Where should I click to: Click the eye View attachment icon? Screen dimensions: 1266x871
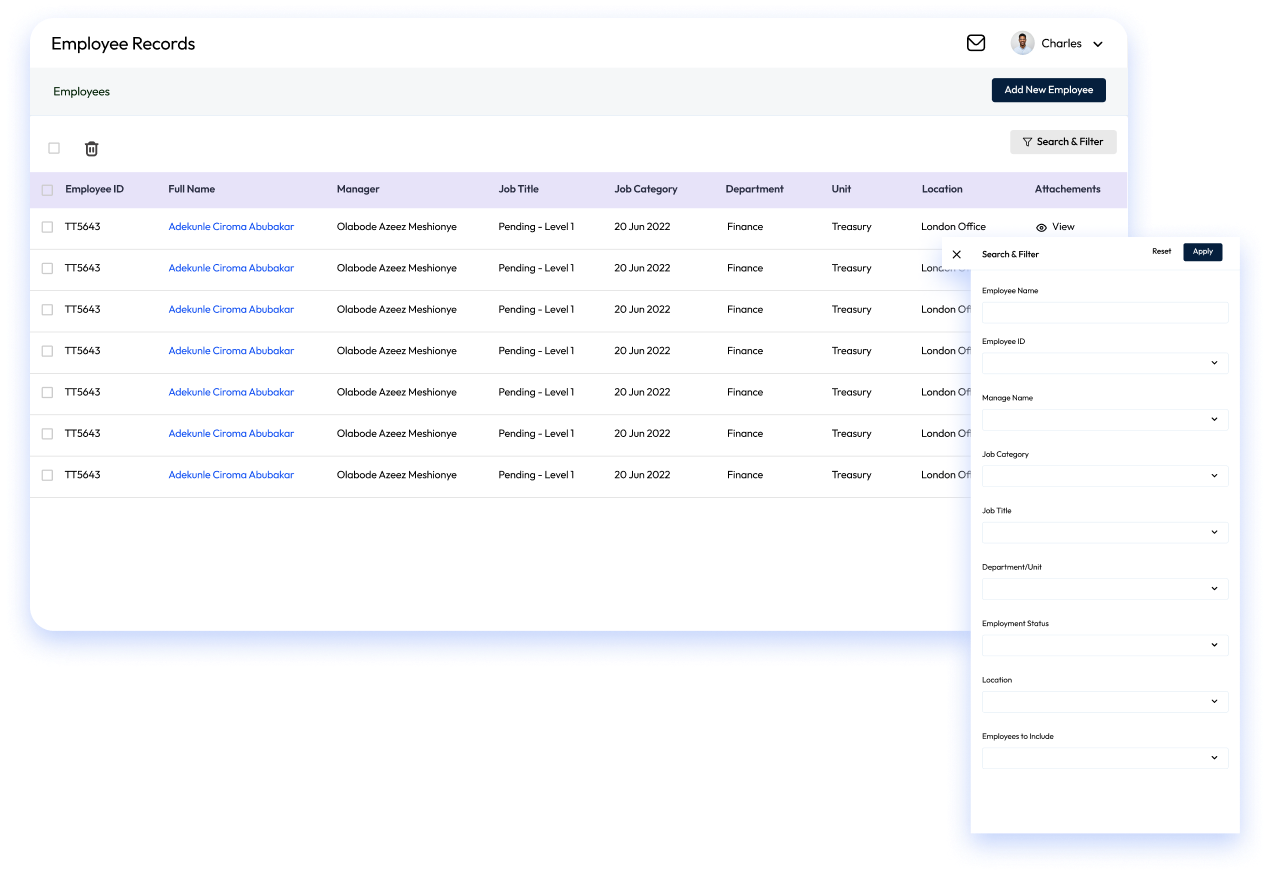[1041, 227]
